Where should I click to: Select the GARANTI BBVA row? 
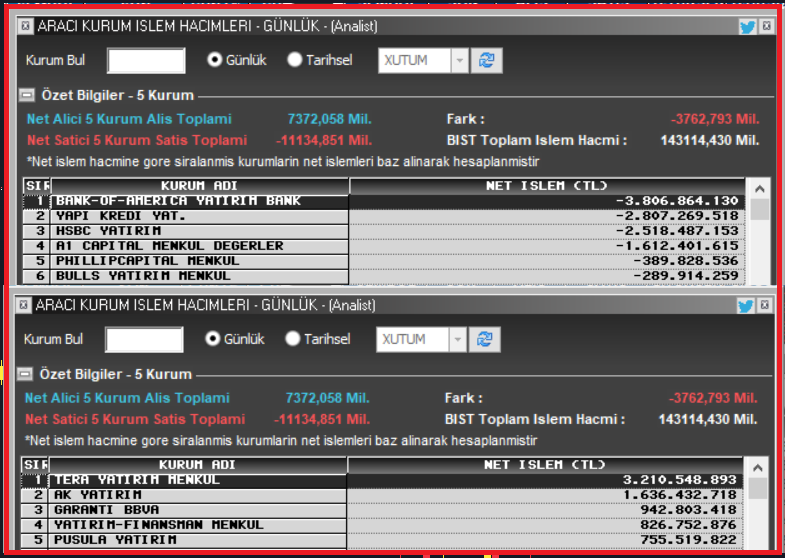point(382,510)
